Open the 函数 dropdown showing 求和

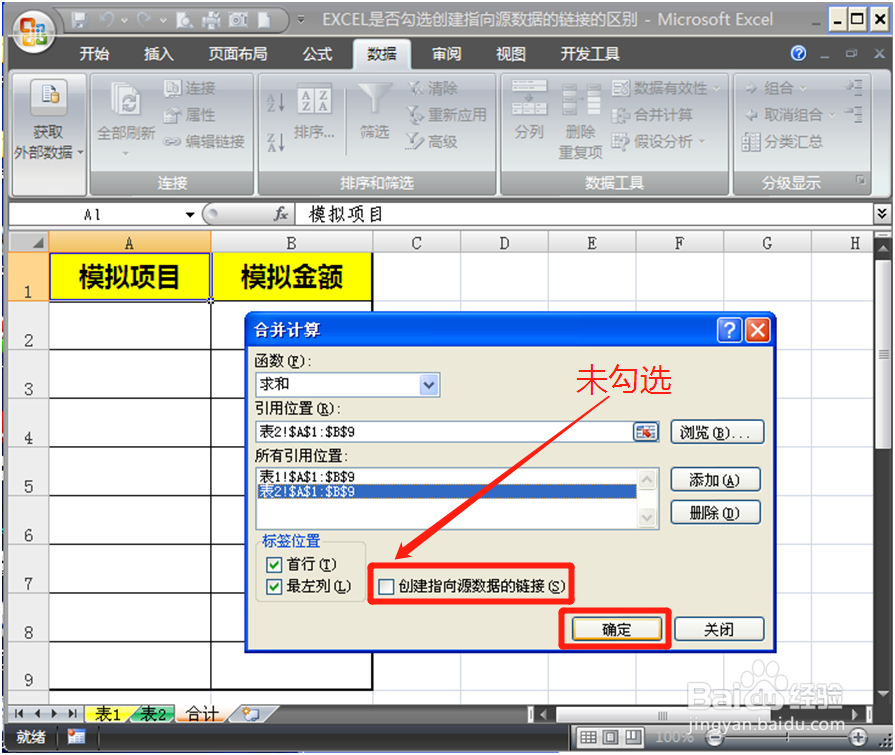428,384
